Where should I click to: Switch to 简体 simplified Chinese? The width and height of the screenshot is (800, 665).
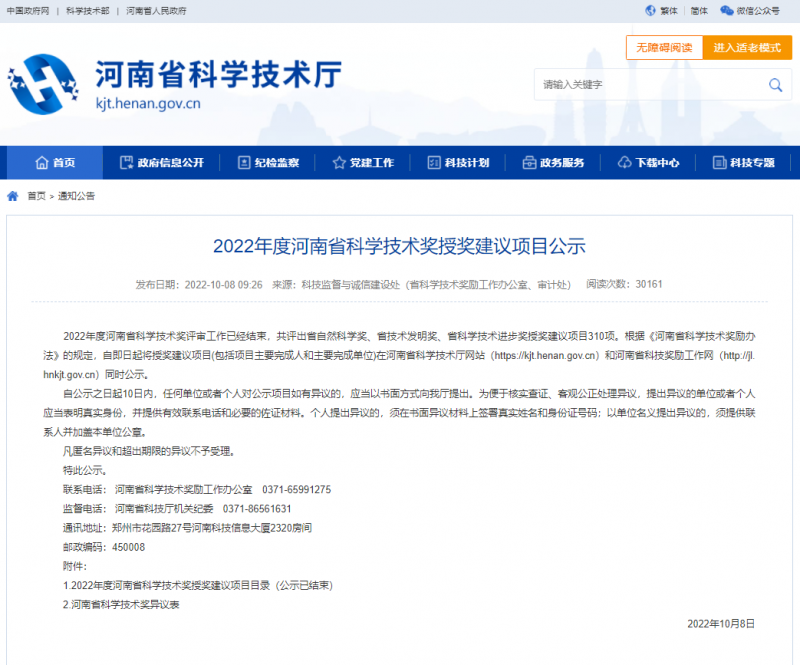click(x=699, y=11)
